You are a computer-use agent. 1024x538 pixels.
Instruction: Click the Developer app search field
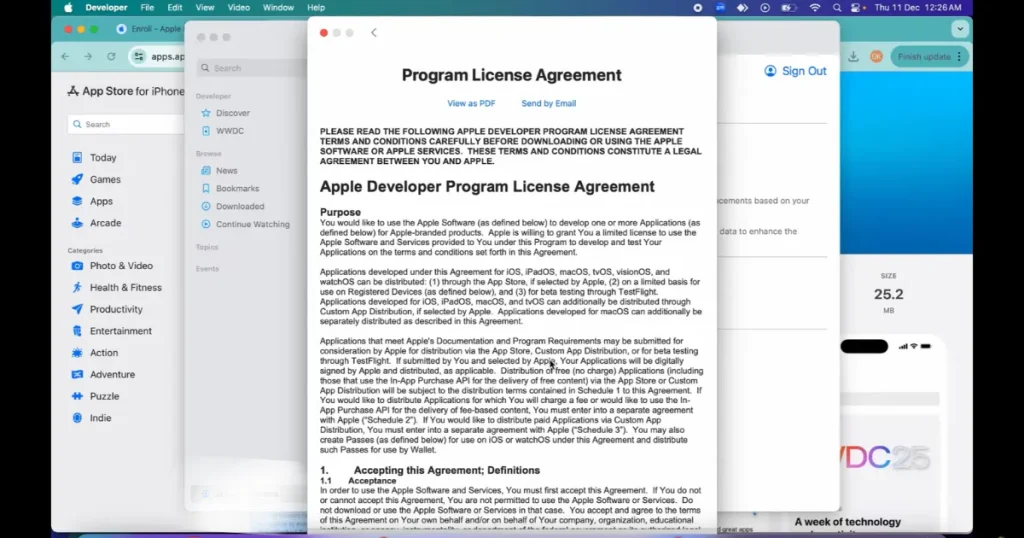coord(252,68)
